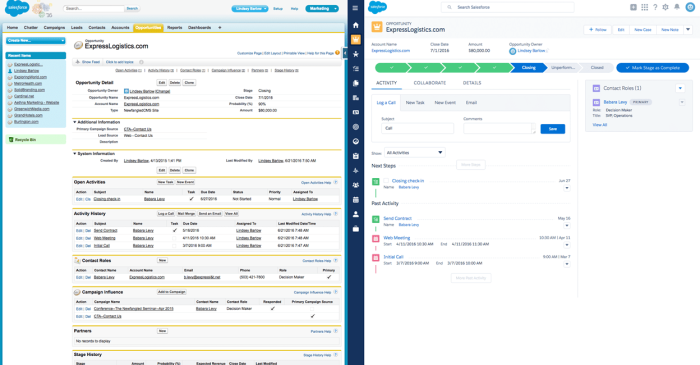Open the All Activities filter dropdown
Viewport: 700px width, 365px height.
pyautogui.click(x=414, y=153)
